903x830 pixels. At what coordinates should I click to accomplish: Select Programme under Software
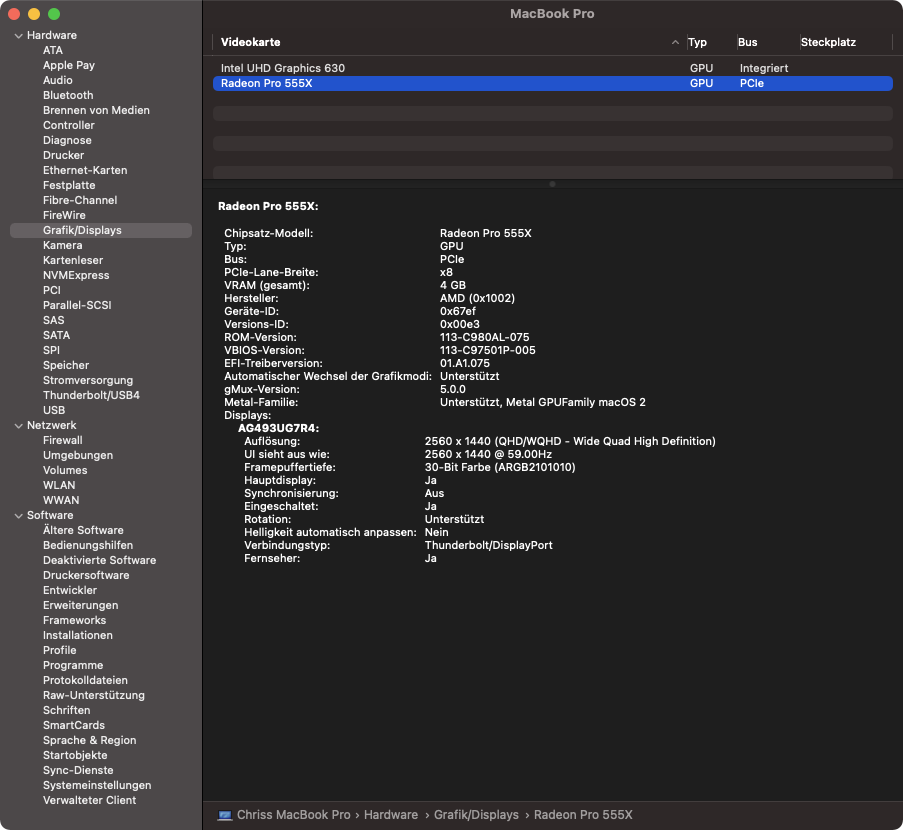pyautogui.click(x=73, y=665)
